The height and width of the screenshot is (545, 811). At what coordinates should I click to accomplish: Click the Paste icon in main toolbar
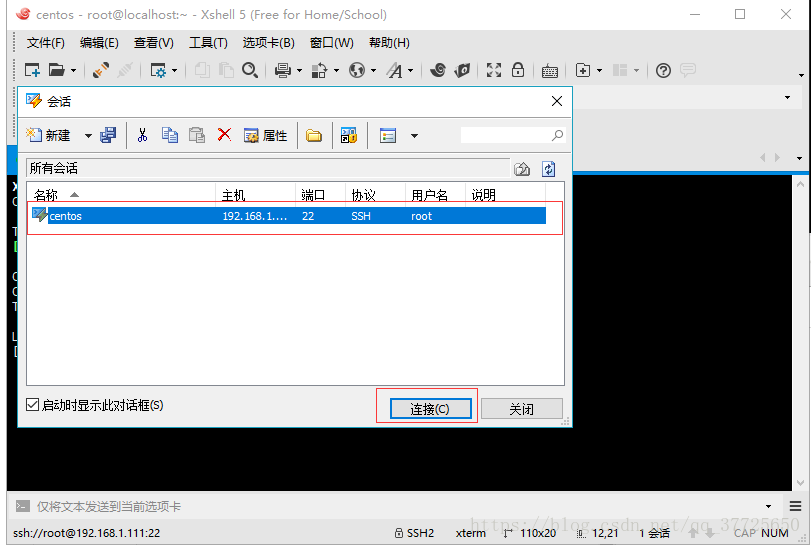(x=226, y=70)
